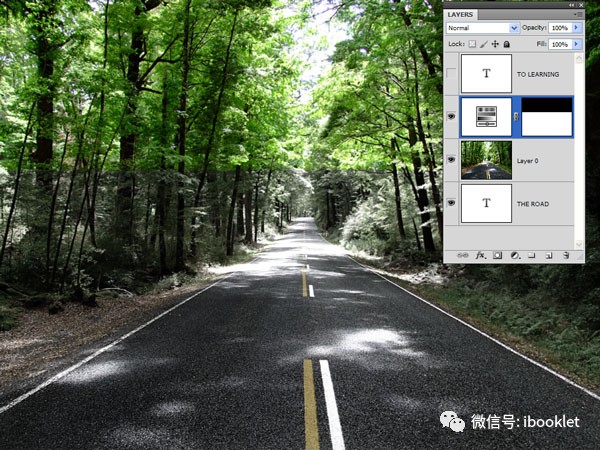
Task: Click the Link layers icon
Action: click(x=463, y=255)
